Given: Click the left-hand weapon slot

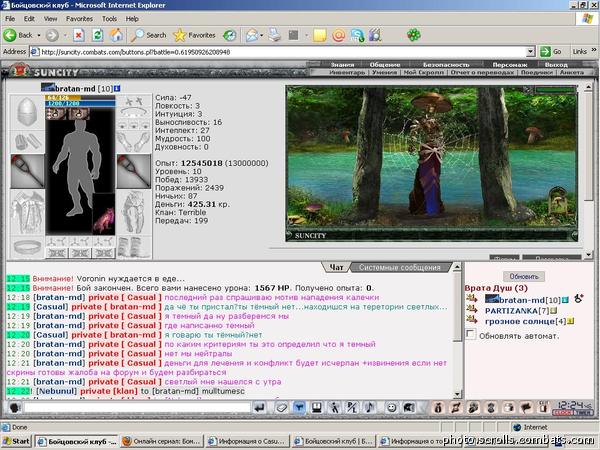Looking at the screenshot, I should click(27, 171).
